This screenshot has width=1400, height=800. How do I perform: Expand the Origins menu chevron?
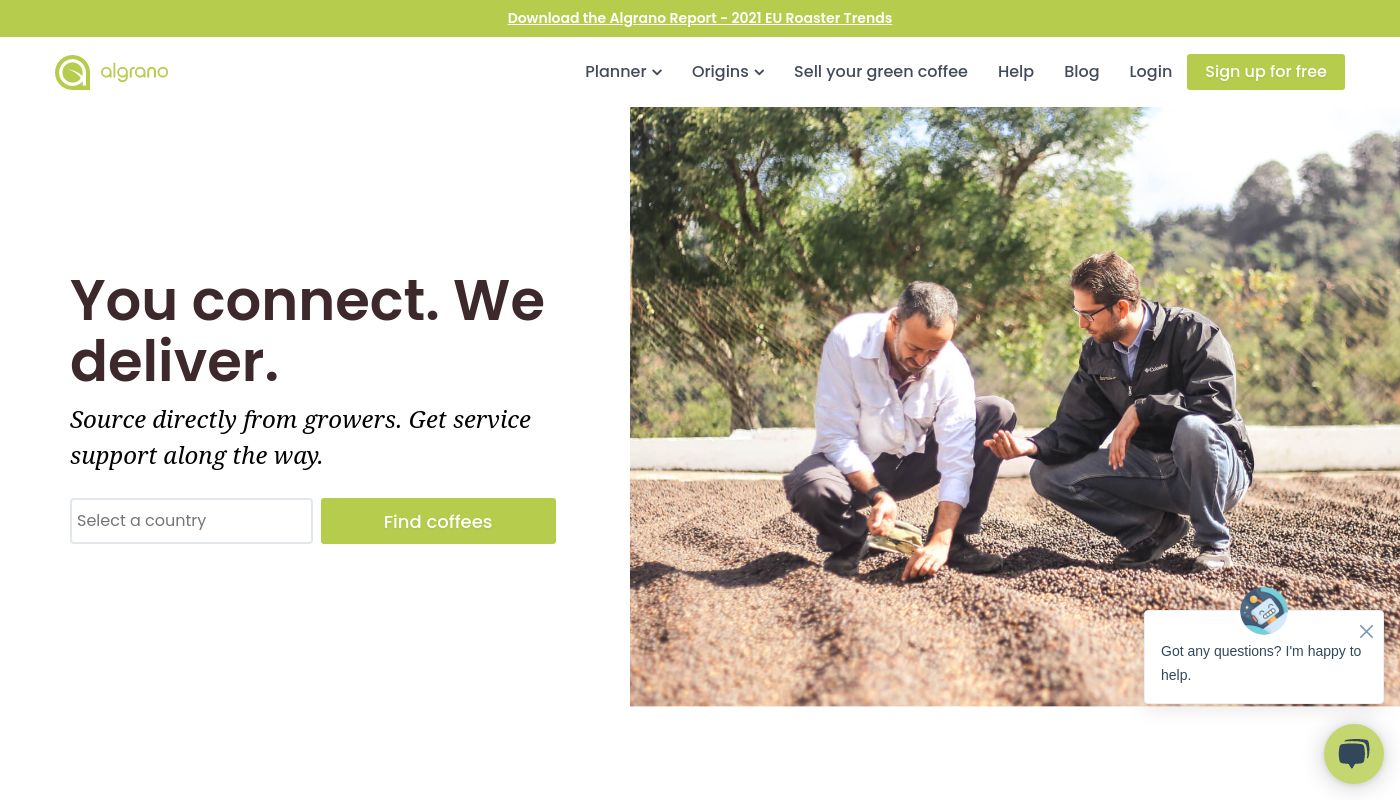tap(759, 72)
